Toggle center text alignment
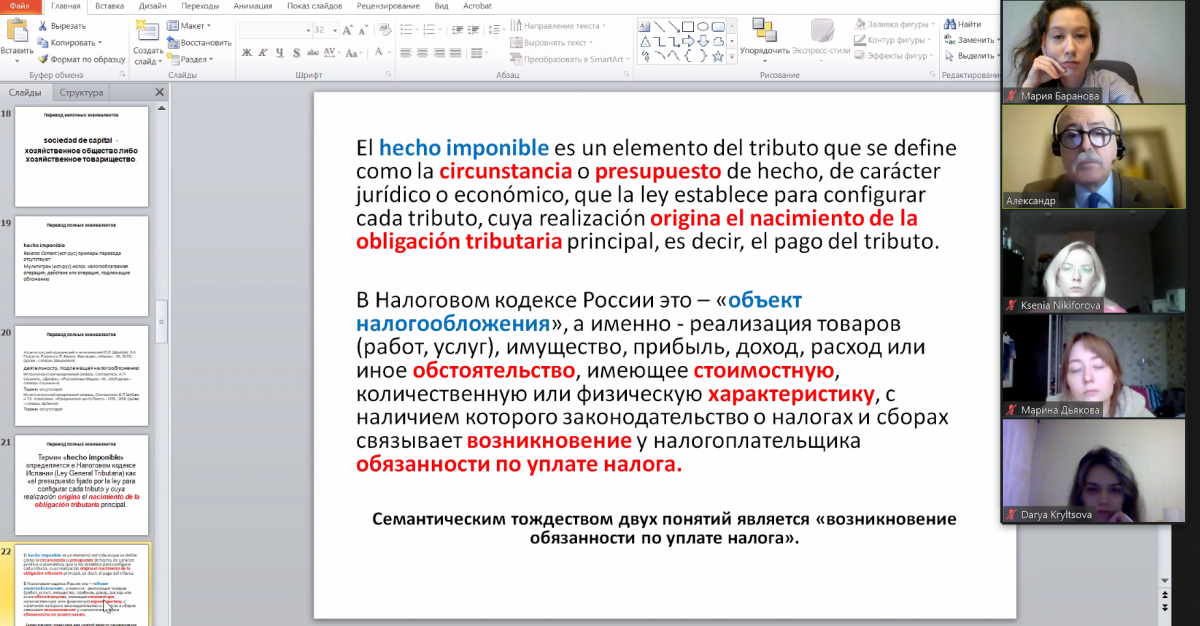The width and height of the screenshot is (1200, 626). [422, 53]
